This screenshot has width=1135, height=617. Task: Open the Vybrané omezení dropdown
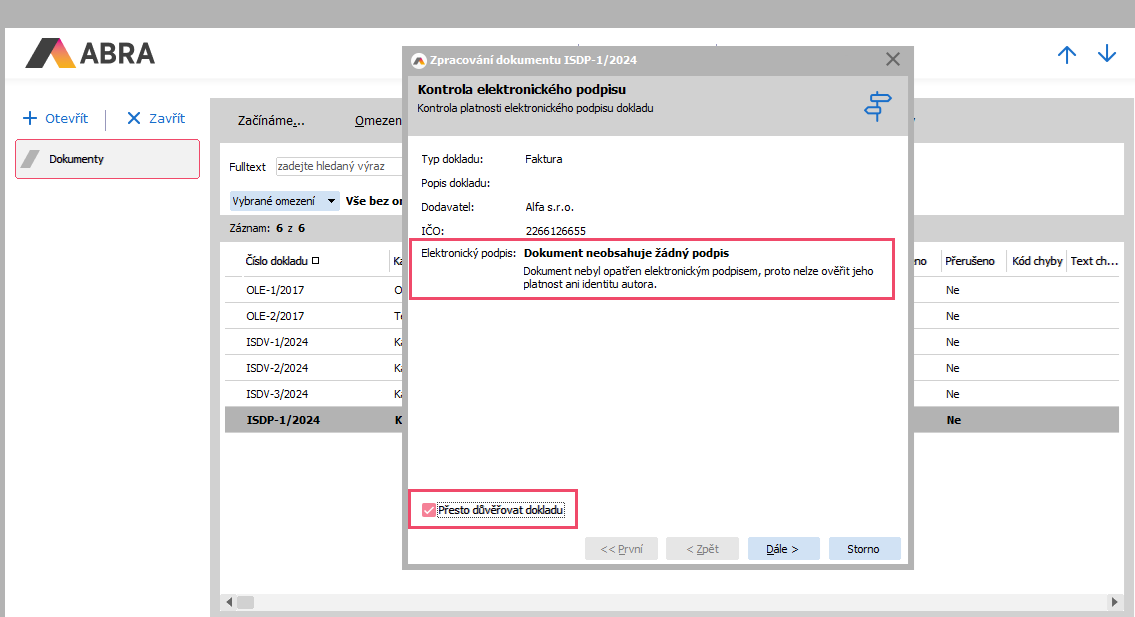point(285,201)
